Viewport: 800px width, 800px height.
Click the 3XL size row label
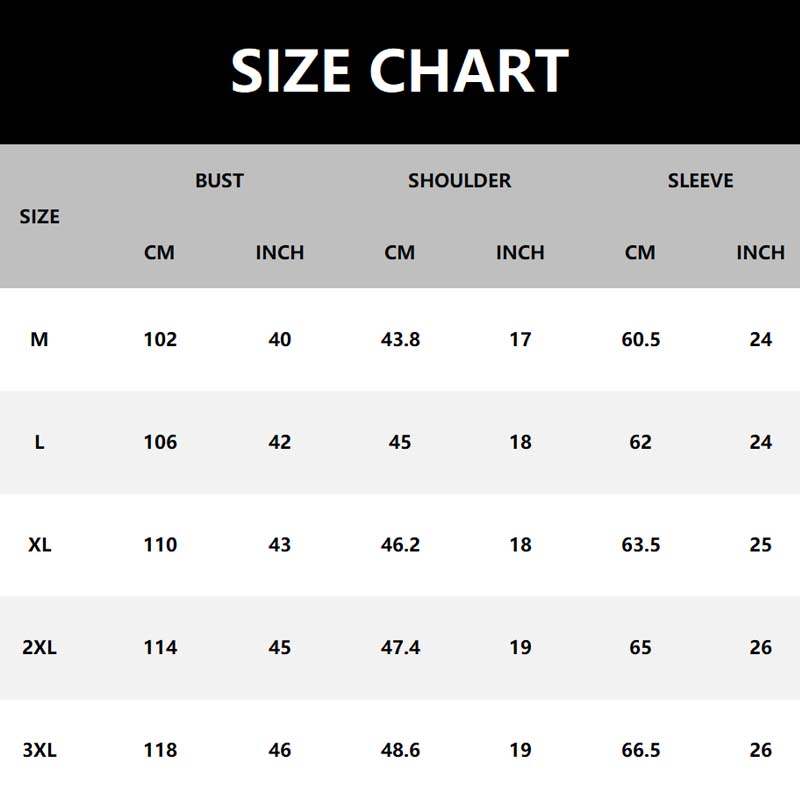coord(39,750)
